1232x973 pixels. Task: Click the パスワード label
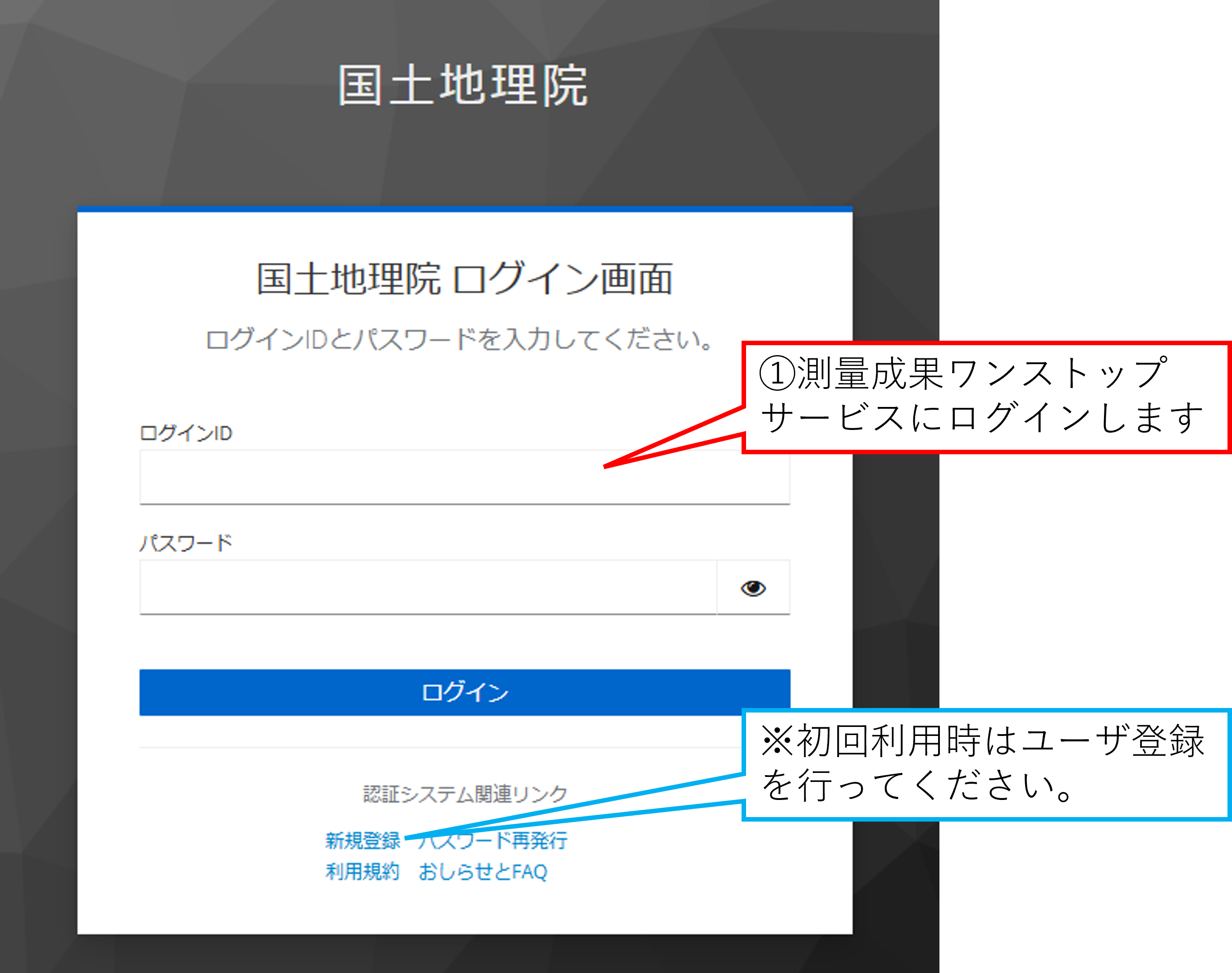pyautogui.click(x=186, y=543)
